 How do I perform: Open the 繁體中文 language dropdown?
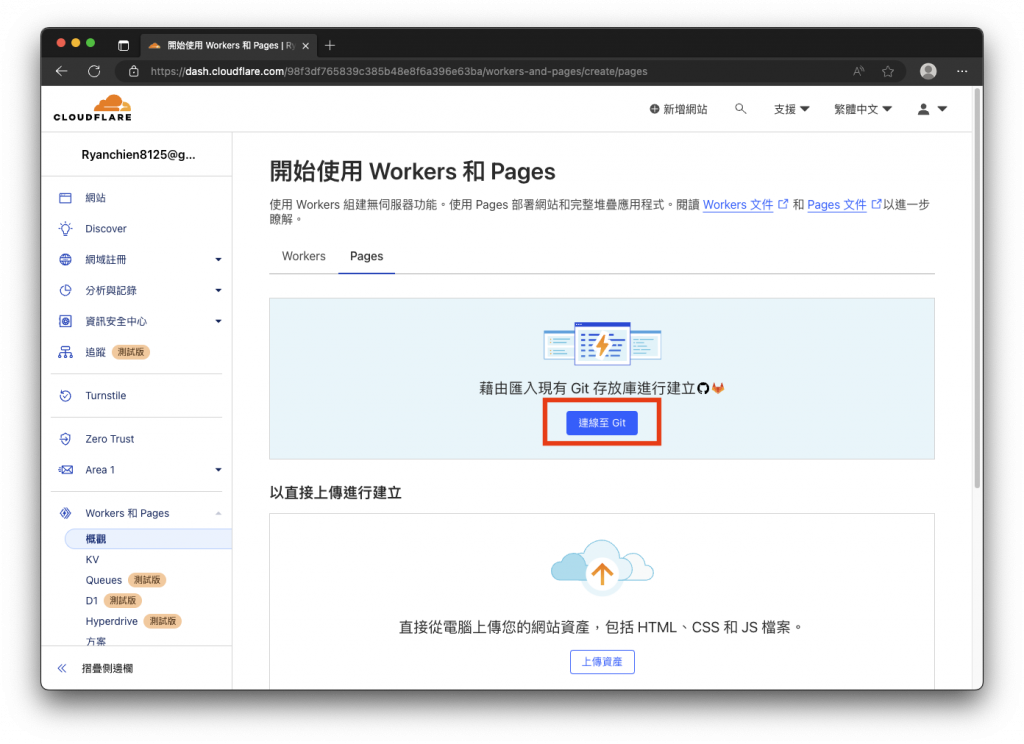(863, 109)
